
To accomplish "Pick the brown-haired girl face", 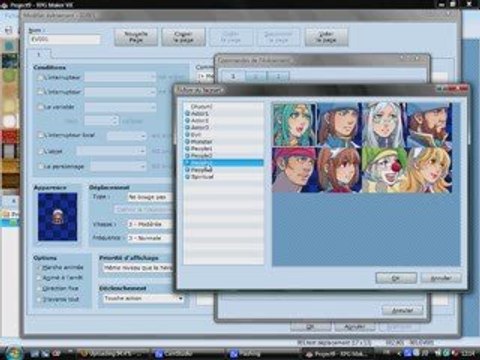I will point(339,170).
